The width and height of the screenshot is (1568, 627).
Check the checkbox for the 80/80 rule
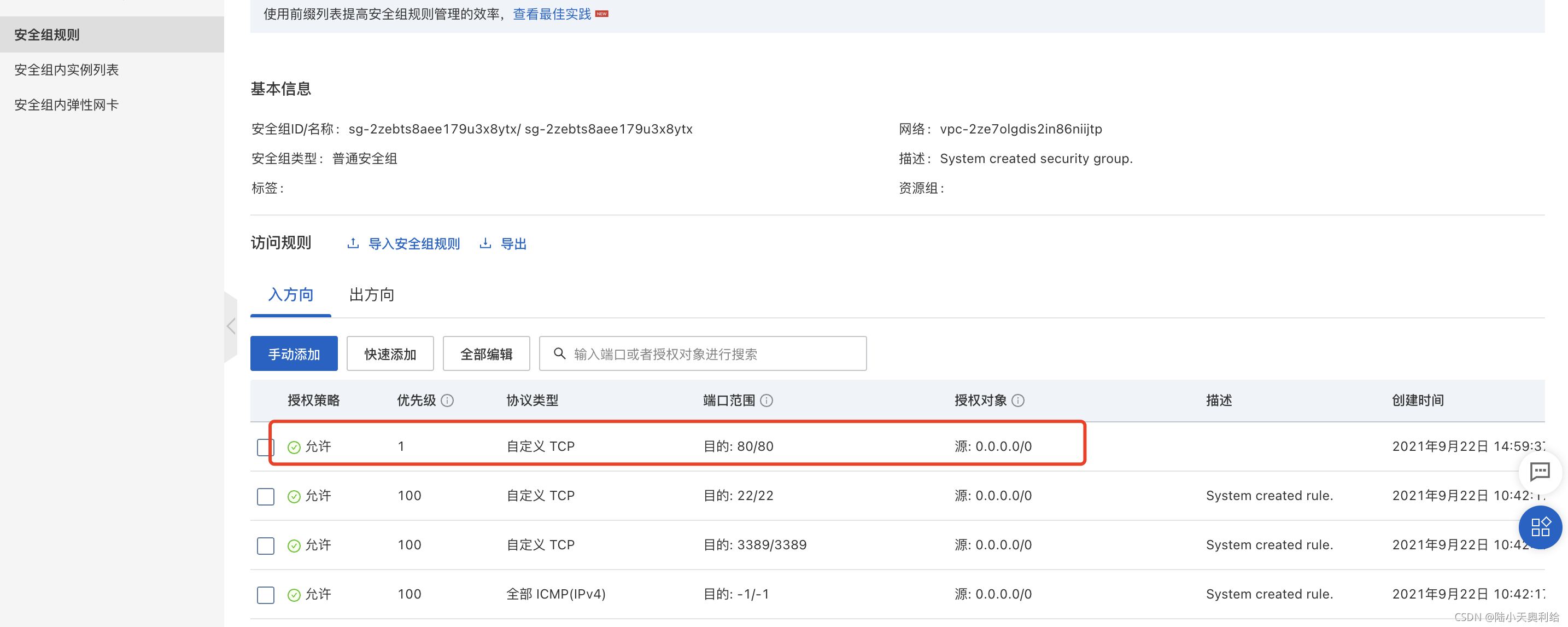point(265,446)
